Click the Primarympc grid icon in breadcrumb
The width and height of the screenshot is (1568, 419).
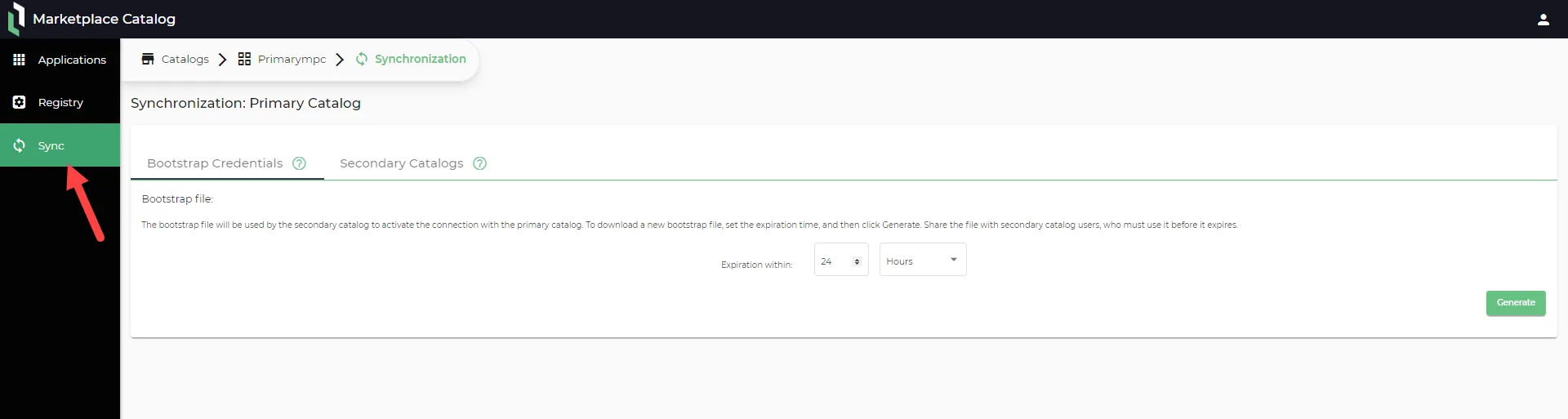[x=244, y=59]
